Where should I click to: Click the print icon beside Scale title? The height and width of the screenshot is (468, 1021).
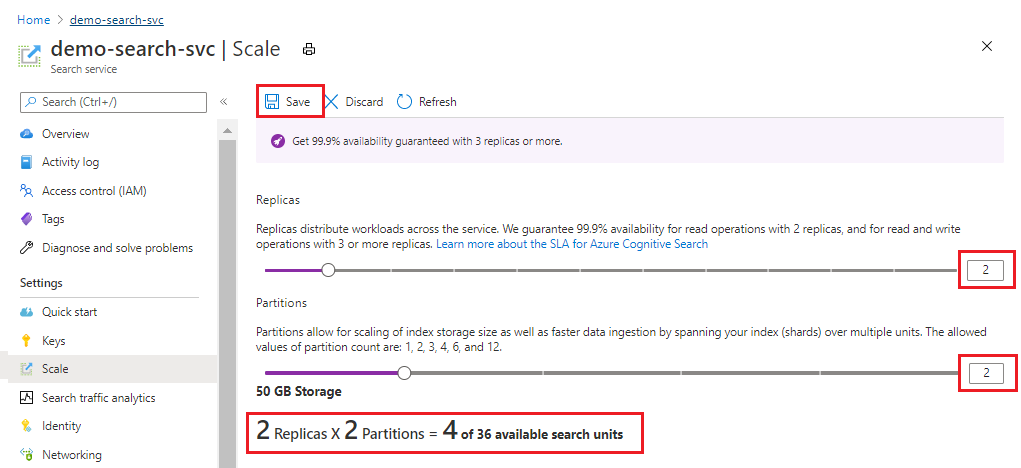pos(309,50)
